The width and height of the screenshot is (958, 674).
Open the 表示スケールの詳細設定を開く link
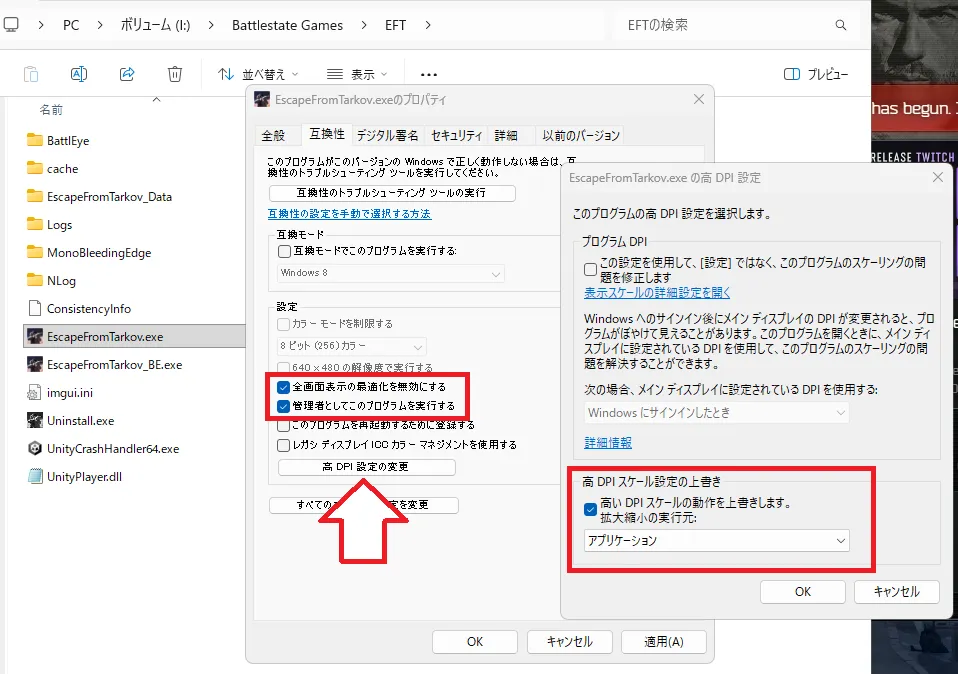pos(657,293)
